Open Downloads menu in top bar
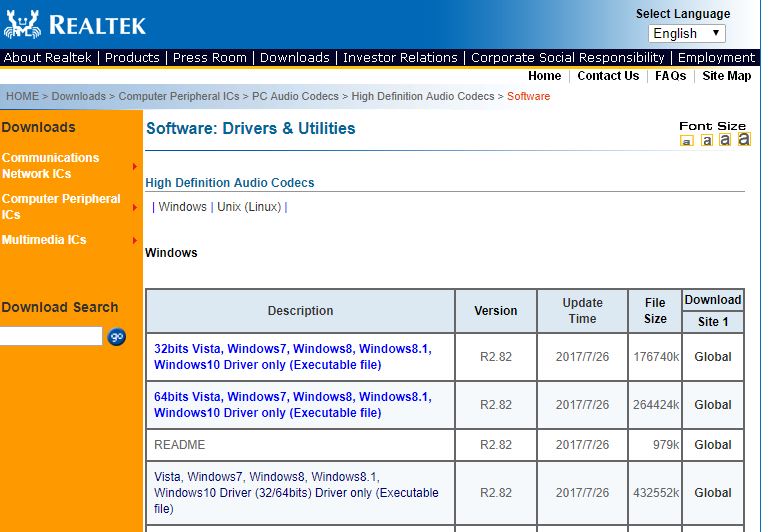This screenshot has height=532, width=780. pos(294,57)
